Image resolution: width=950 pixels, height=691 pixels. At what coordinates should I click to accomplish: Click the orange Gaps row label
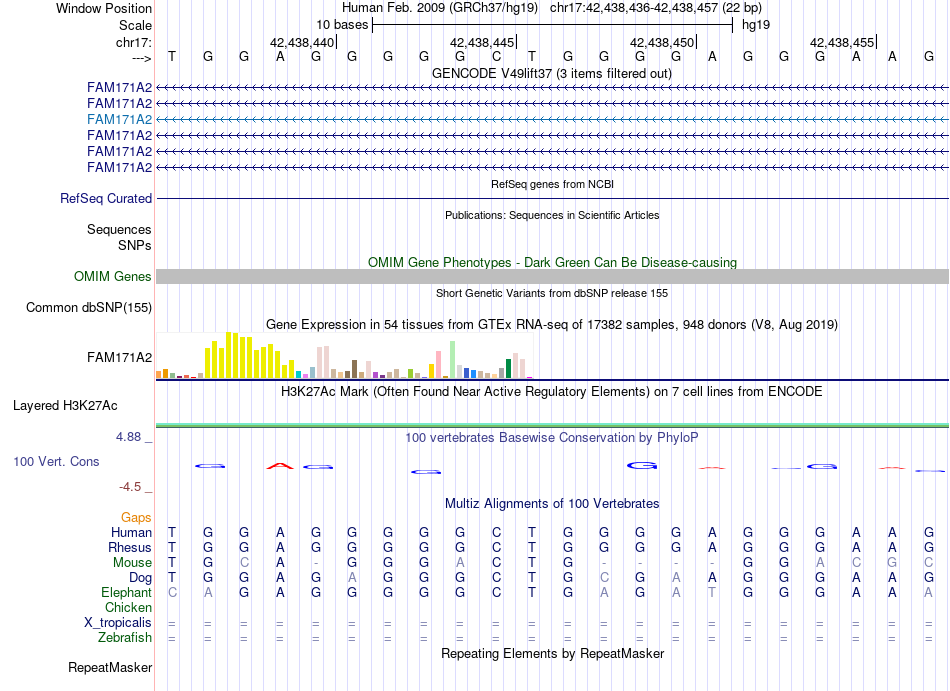click(x=136, y=517)
